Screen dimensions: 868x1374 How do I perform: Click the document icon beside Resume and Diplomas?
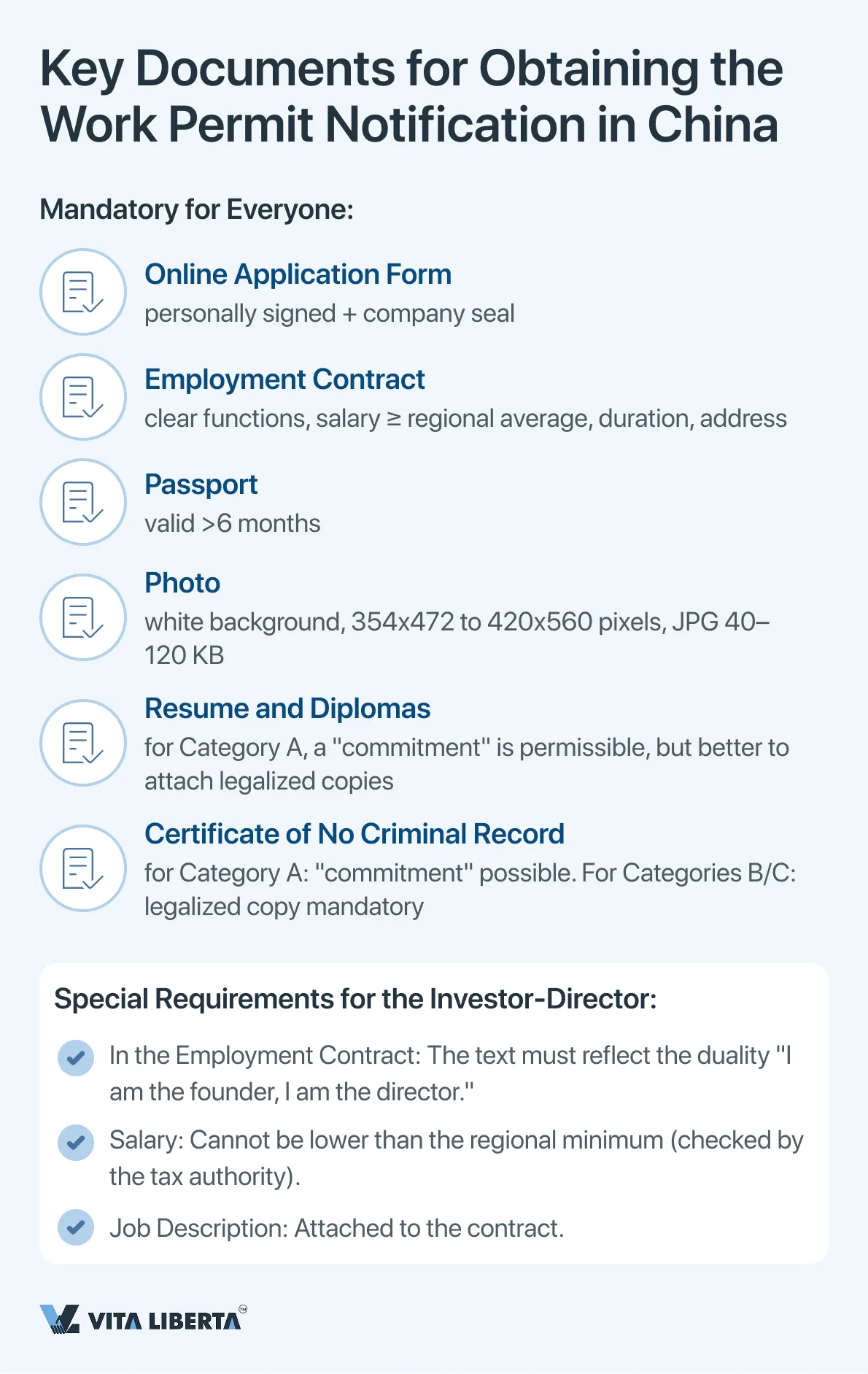tap(83, 743)
